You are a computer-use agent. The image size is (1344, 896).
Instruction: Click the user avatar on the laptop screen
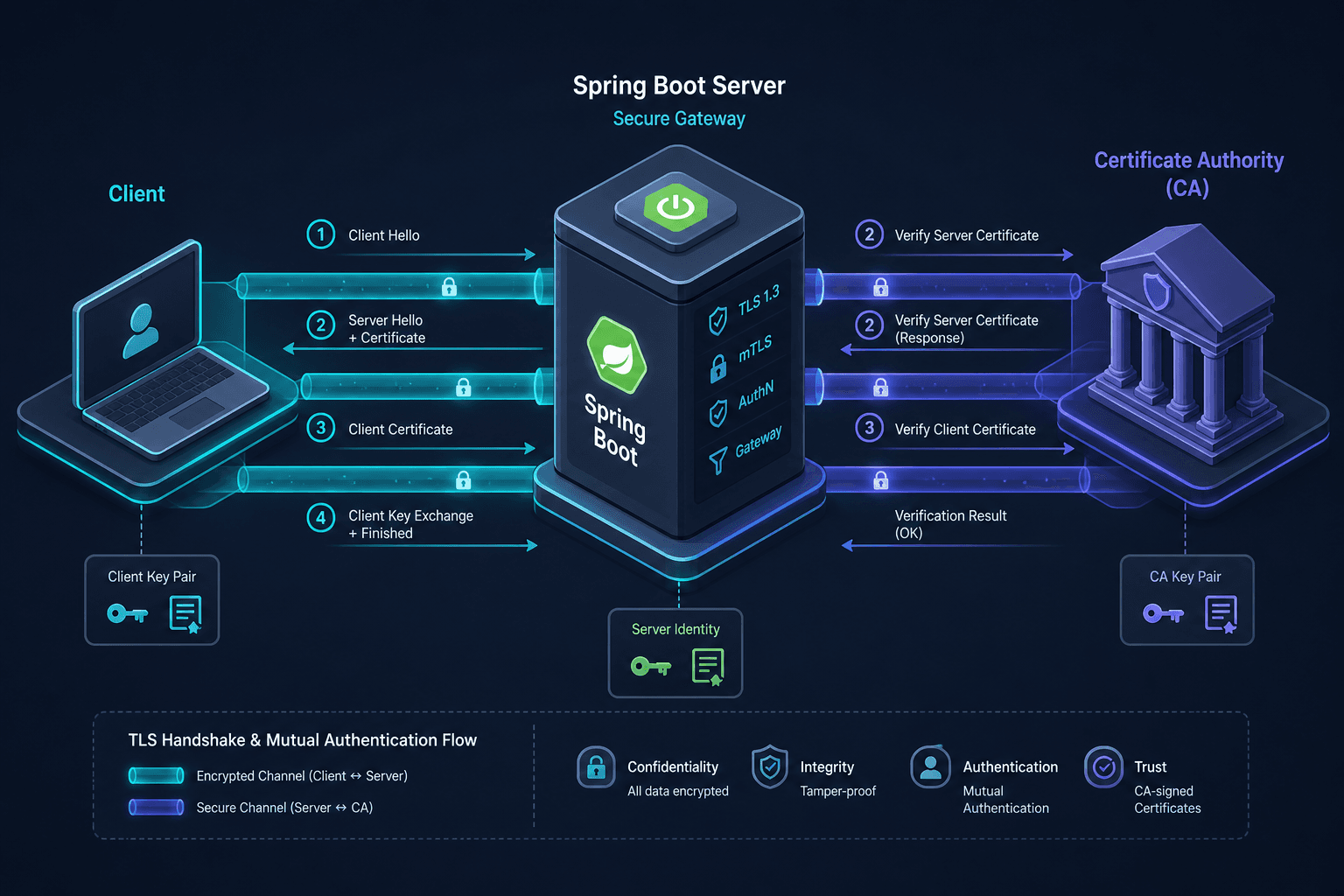(141, 331)
